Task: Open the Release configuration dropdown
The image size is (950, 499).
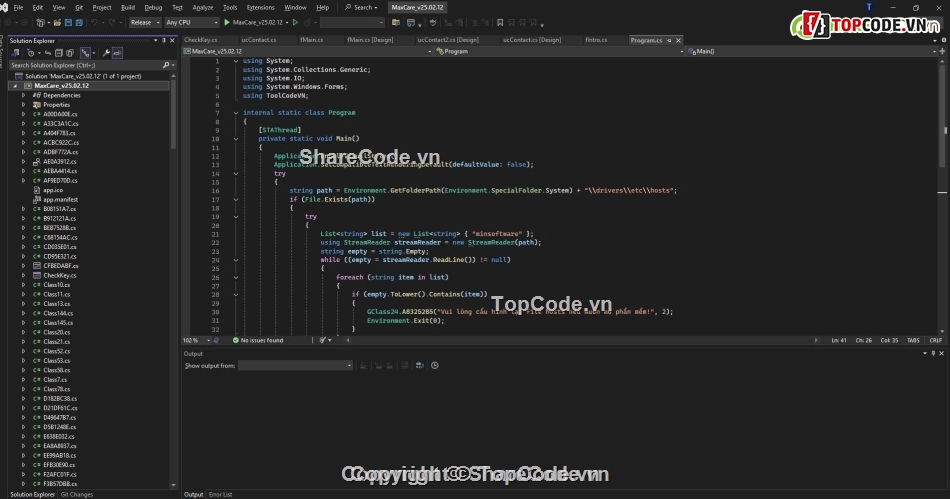Action: [x=145, y=22]
